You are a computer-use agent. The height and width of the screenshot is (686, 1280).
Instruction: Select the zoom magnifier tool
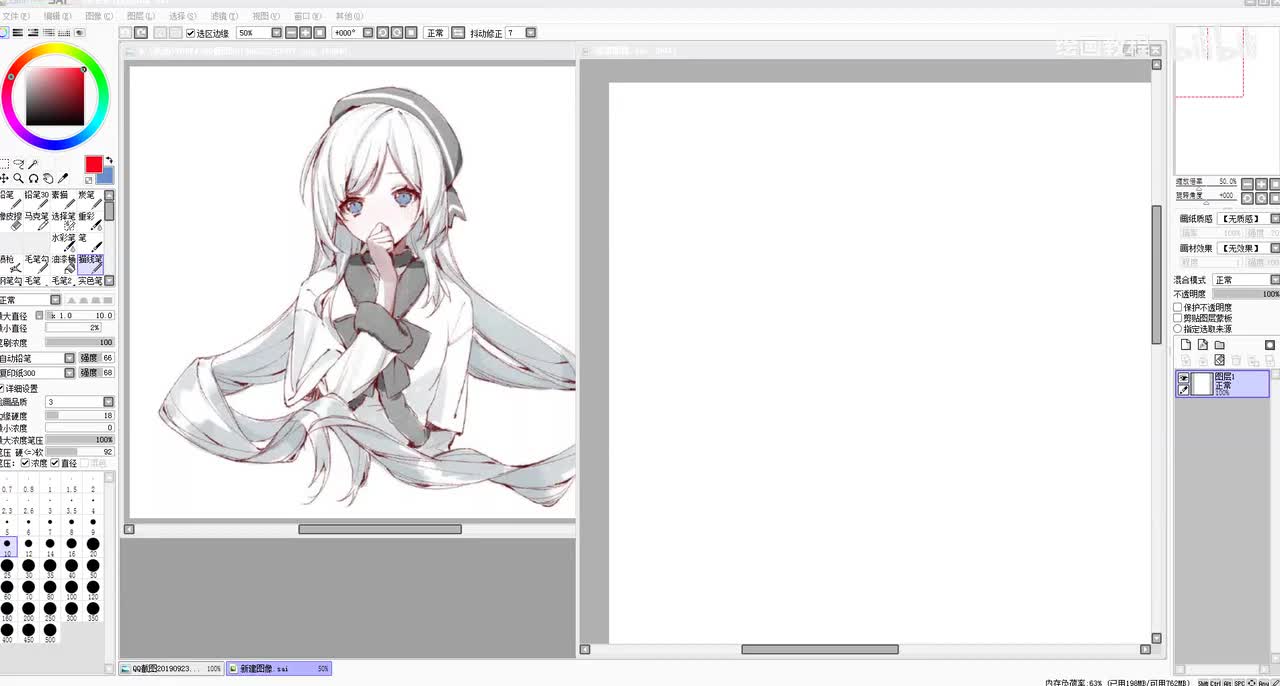click(x=18, y=178)
